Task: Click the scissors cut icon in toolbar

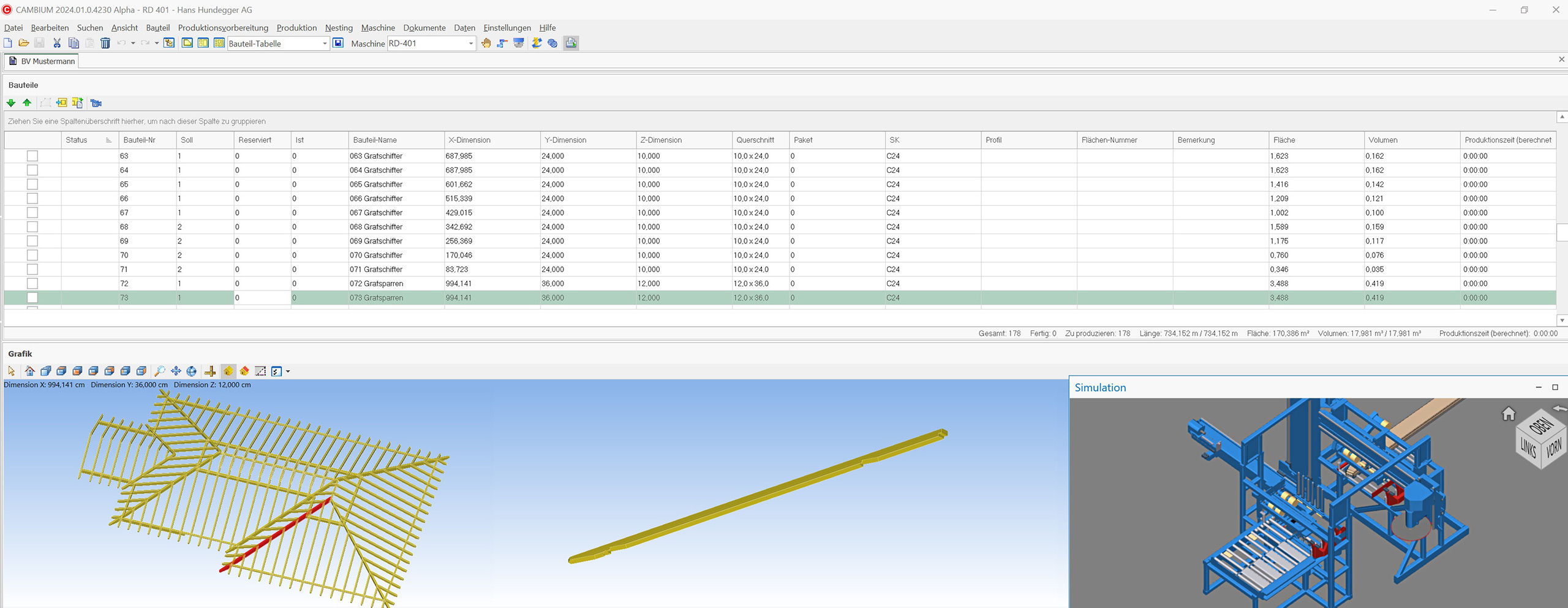Action: coord(57,43)
